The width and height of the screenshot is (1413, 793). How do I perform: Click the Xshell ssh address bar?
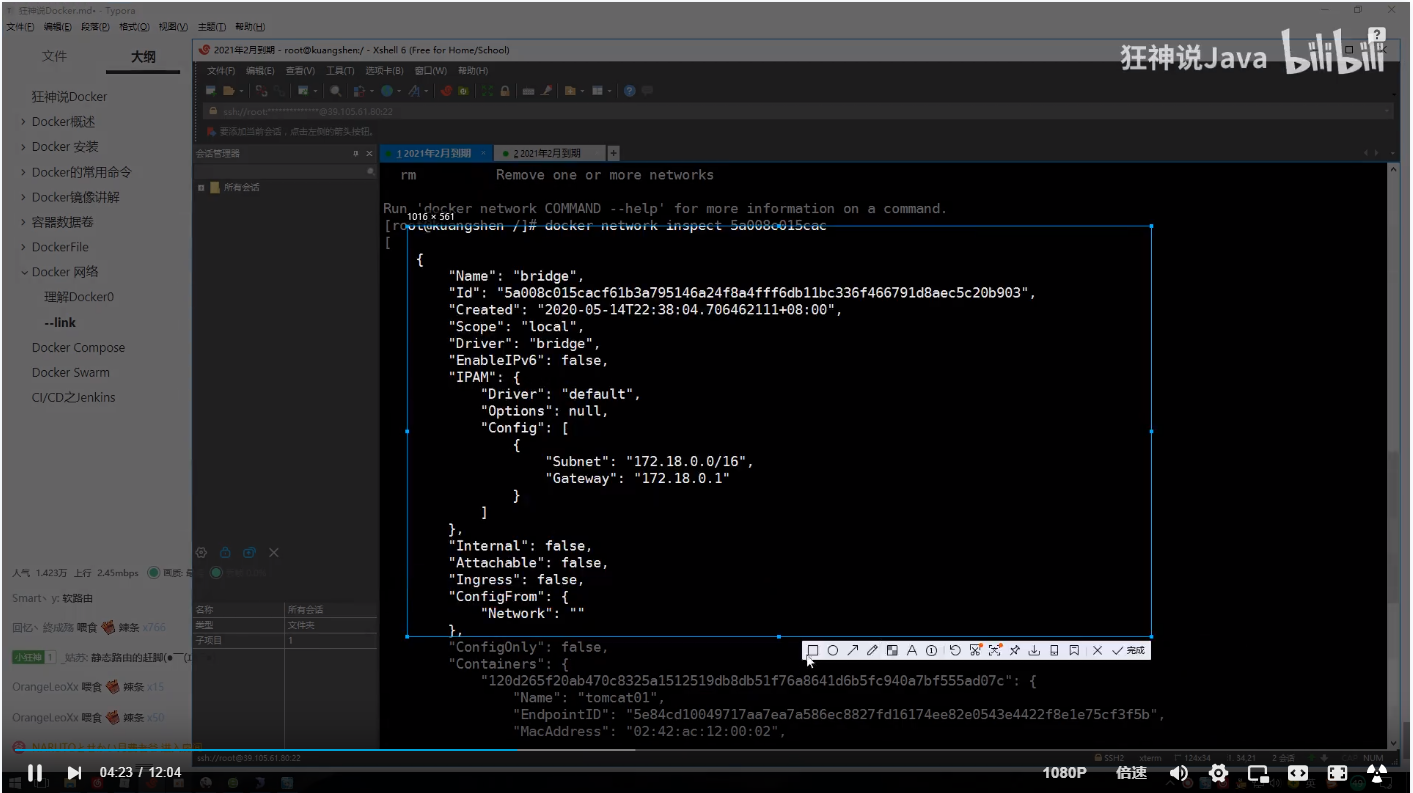(x=798, y=111)
